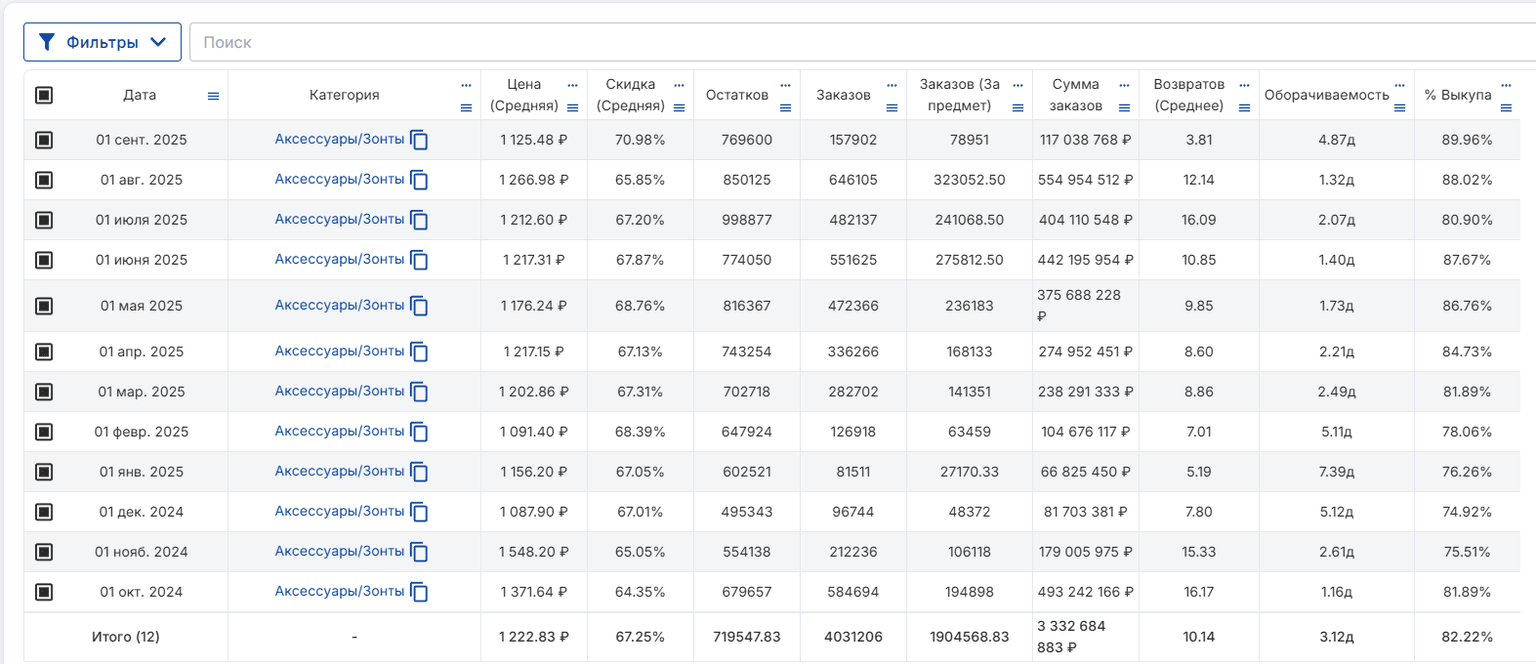The width and height of the screenshot is (1536, 664).
Task: Uncheck the 01 авг. 2025 row checkbox
Action: click(44, 180)
